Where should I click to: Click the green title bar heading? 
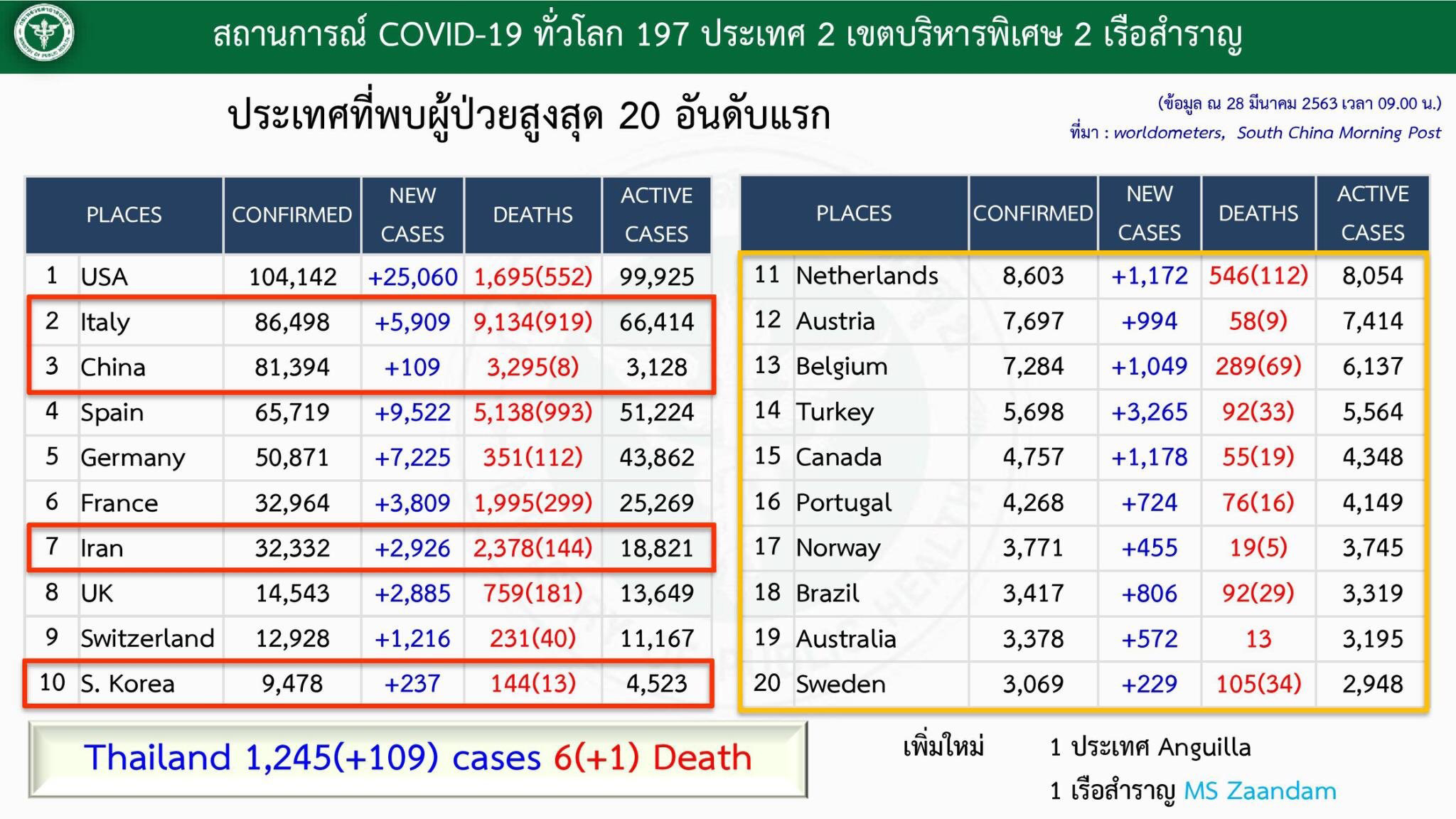click(728, 36)
